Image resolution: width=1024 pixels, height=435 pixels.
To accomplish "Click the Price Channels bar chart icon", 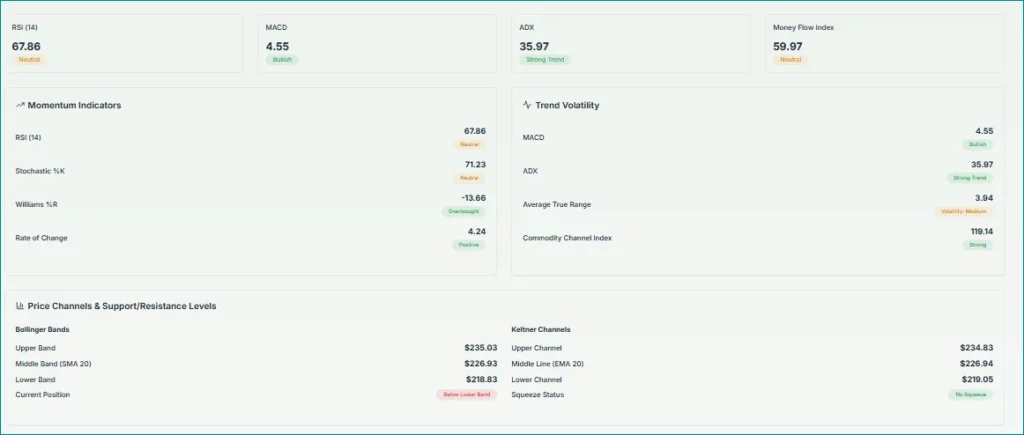I will click(x=20, y=306).
